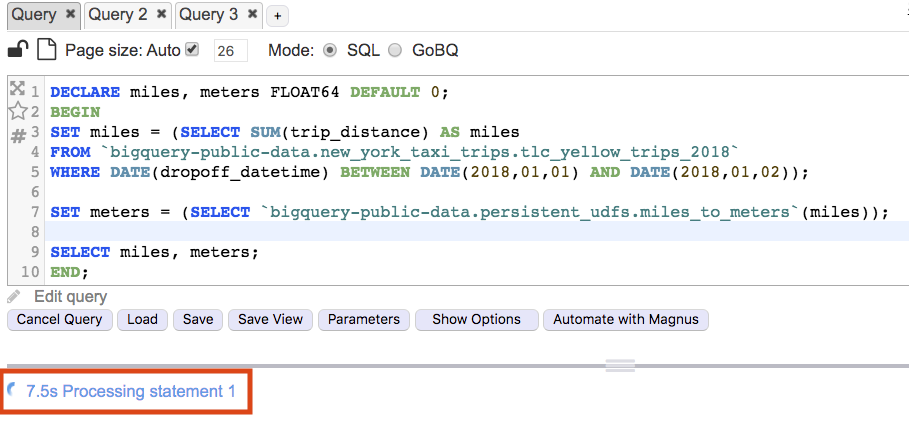Close the first Query tab
Screen dimensions: 909x447
[x=70, y=14]
